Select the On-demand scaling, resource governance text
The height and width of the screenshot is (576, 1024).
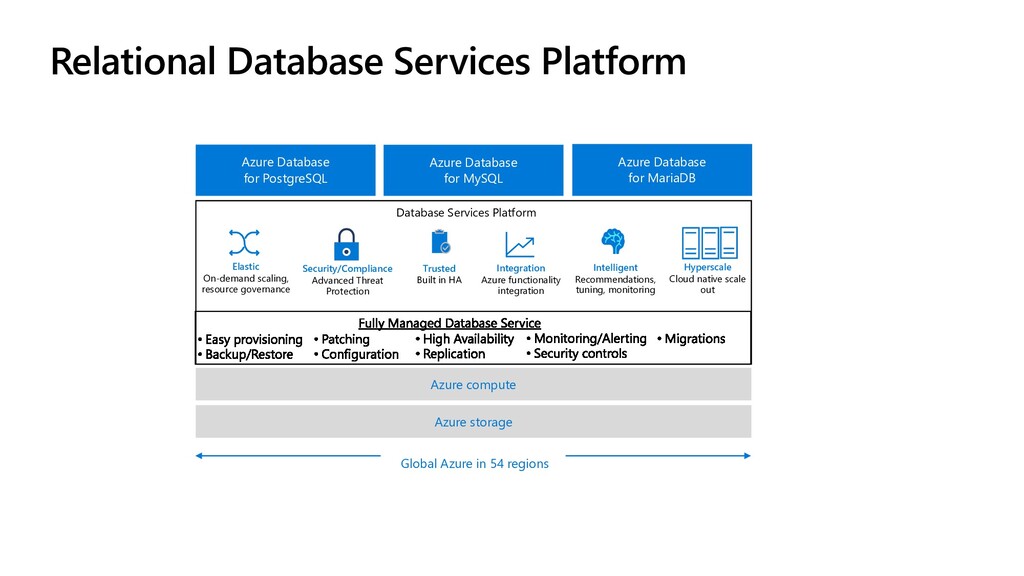[246, 283]
